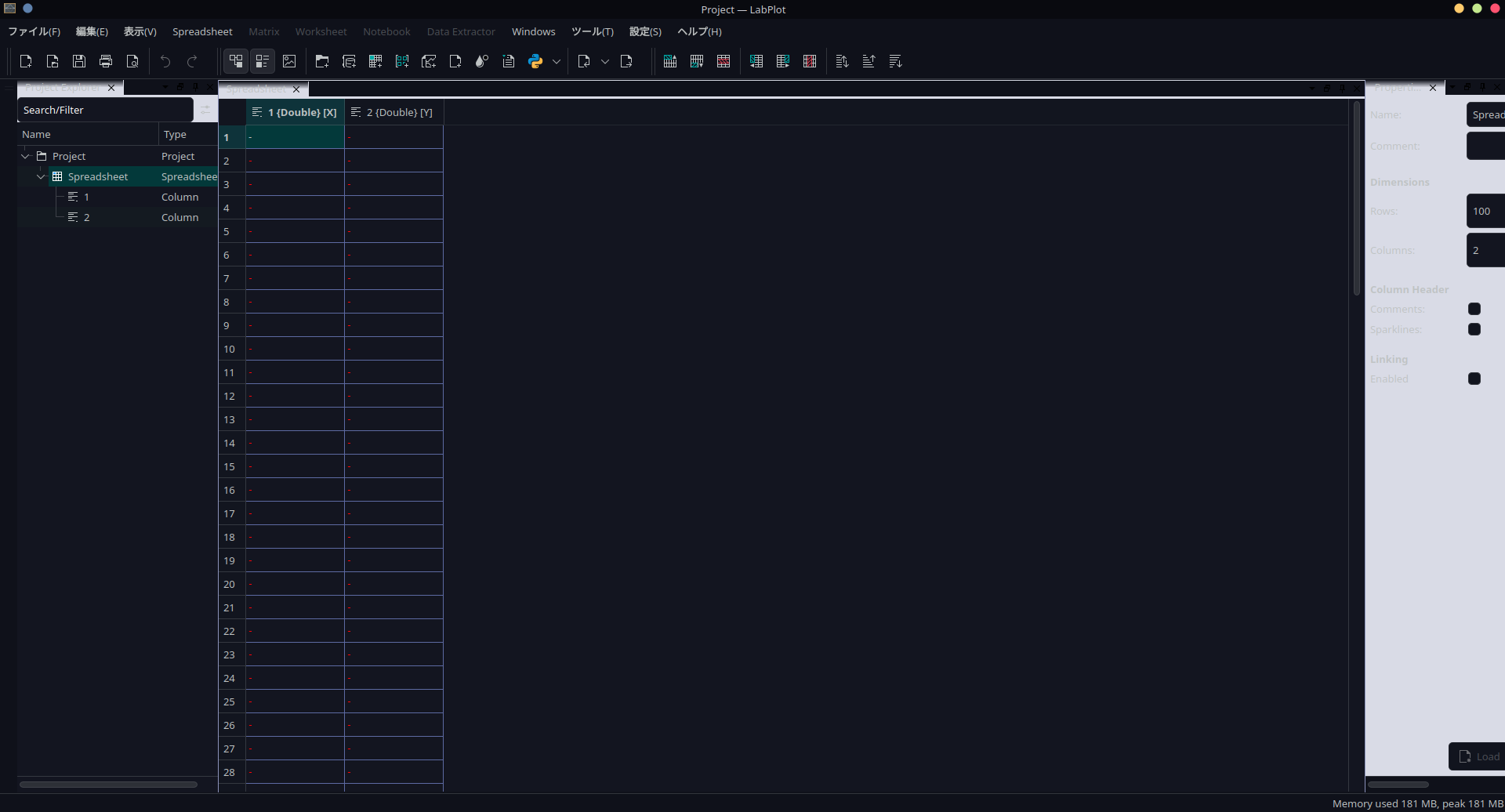The image size is (1505, 812).
Task: Open the ヘルプ(H) menu
Action: point(699,31)
